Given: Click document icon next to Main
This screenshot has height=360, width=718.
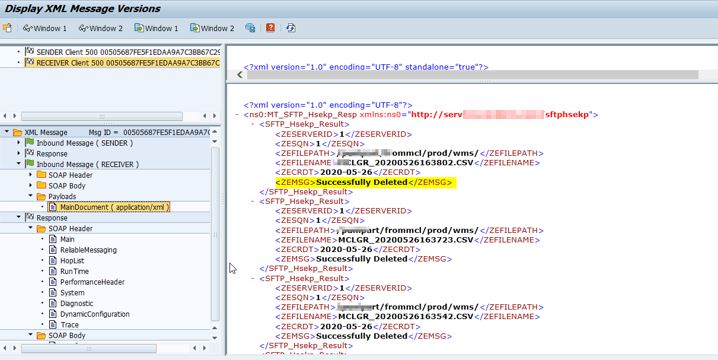Looking at the screenshot, I should point(53,239).
